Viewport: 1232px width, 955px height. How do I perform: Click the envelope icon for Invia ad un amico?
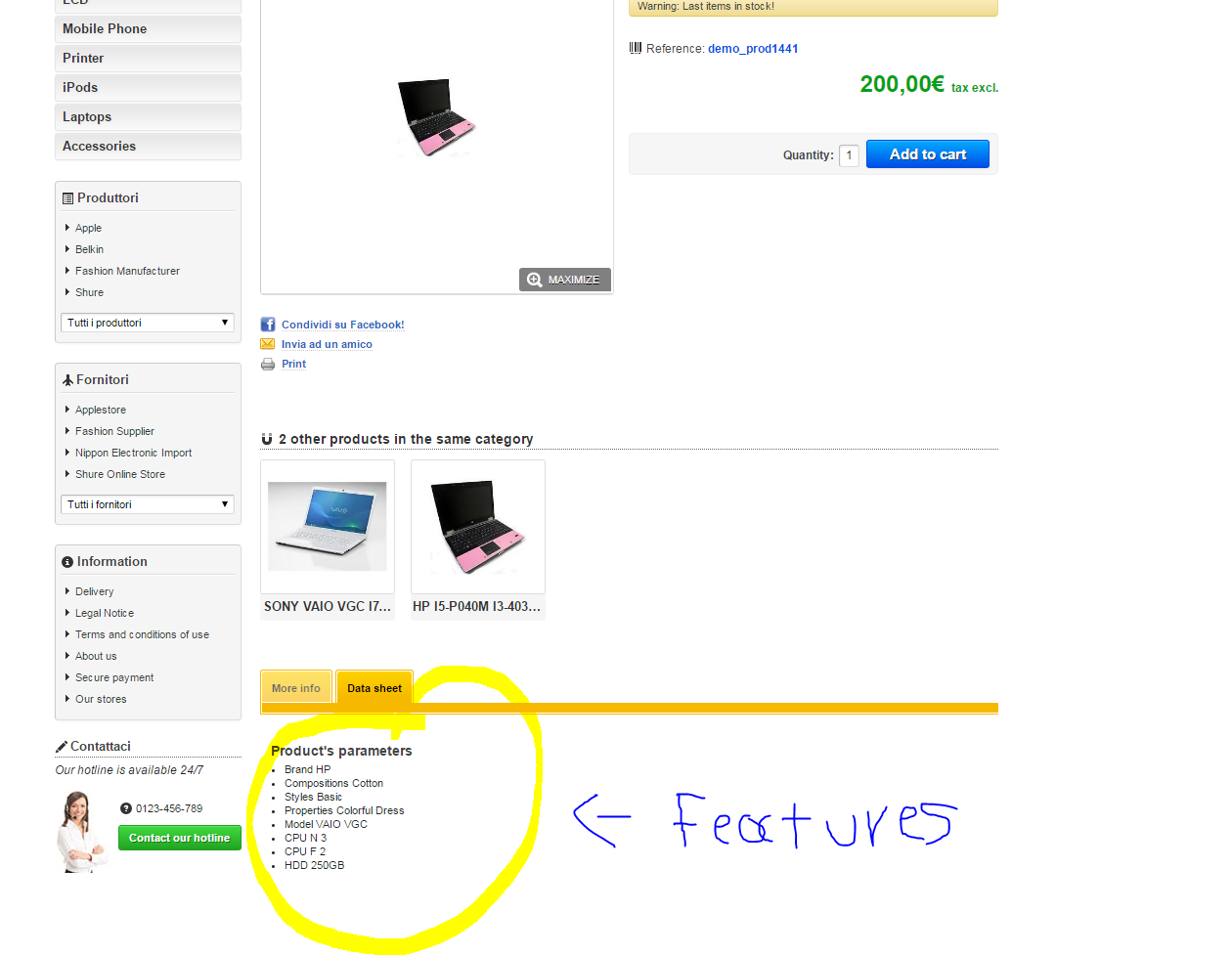[x=268, y=344]
